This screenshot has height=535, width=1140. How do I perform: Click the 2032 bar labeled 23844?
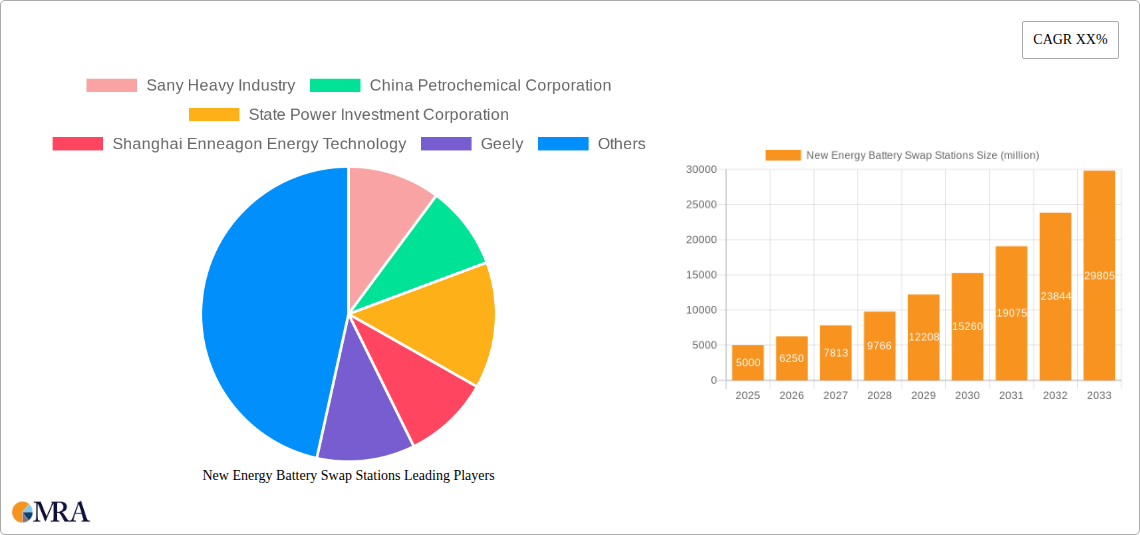1056,297
